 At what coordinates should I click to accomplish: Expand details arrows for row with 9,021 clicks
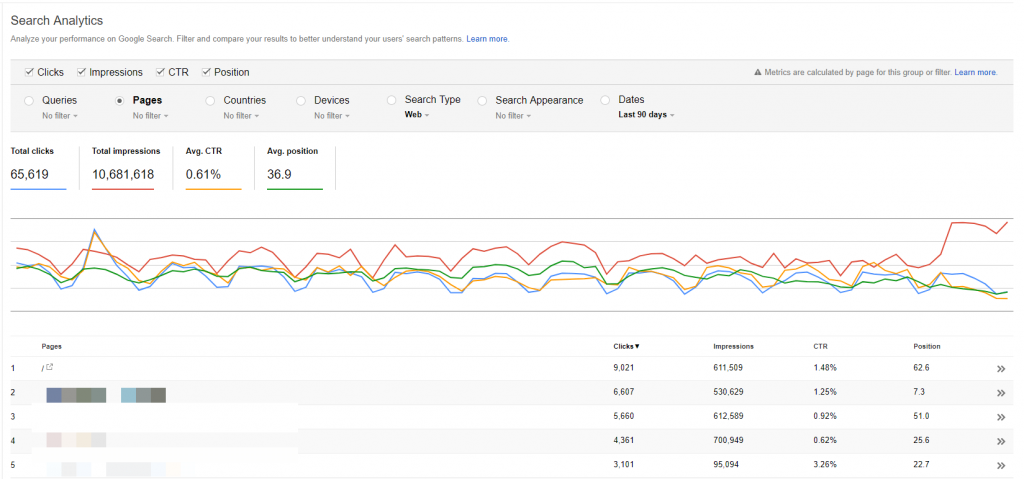click(1000, 369)
